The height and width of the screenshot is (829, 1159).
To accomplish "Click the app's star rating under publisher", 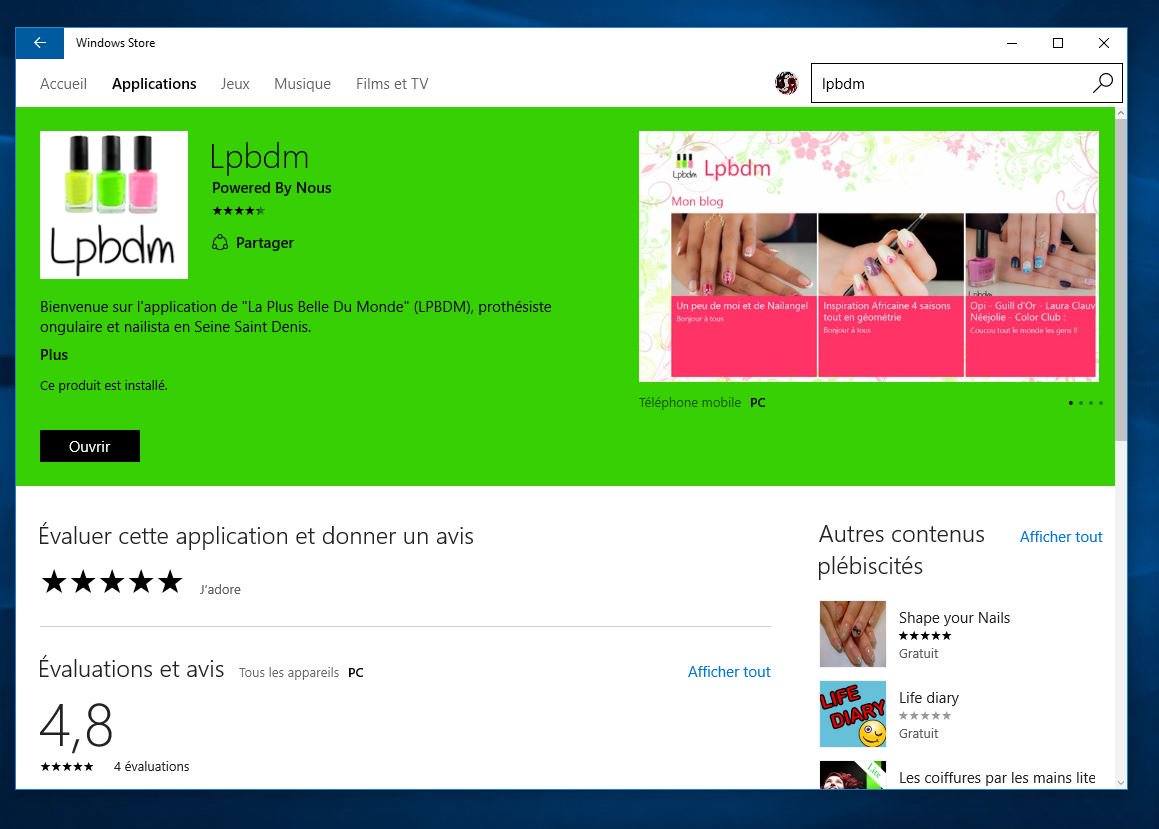I will pos(238,211).
